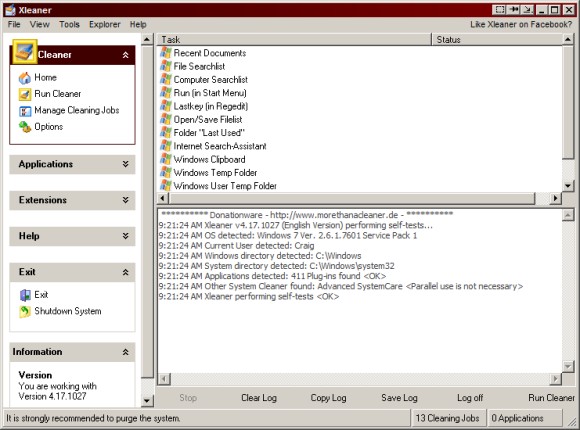Expand the Extensions panel
The height and width of the screenshot is (430, 580).
click(x=125, y=200)
